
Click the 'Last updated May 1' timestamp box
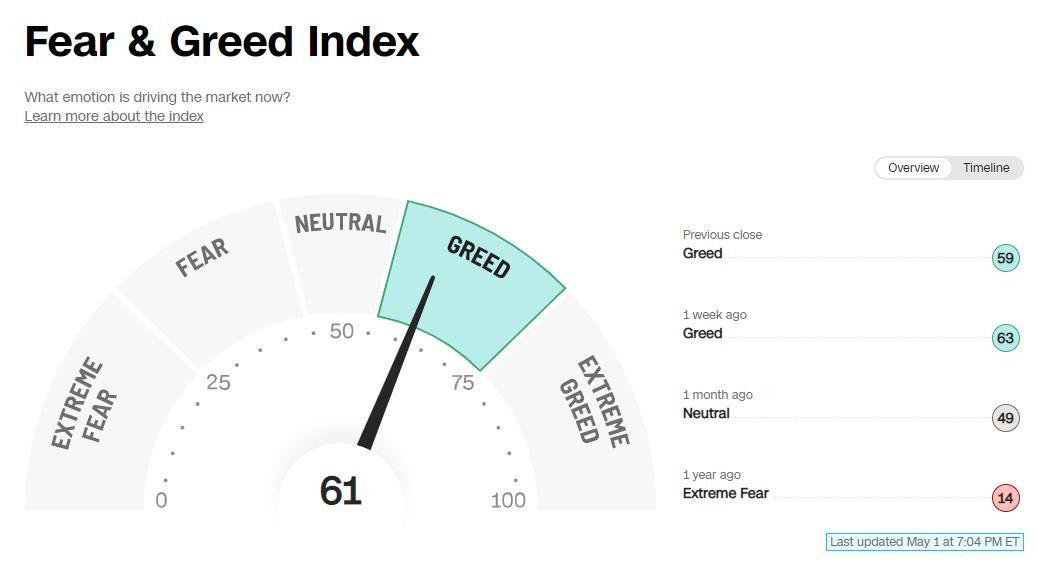(x=925, y=542)
